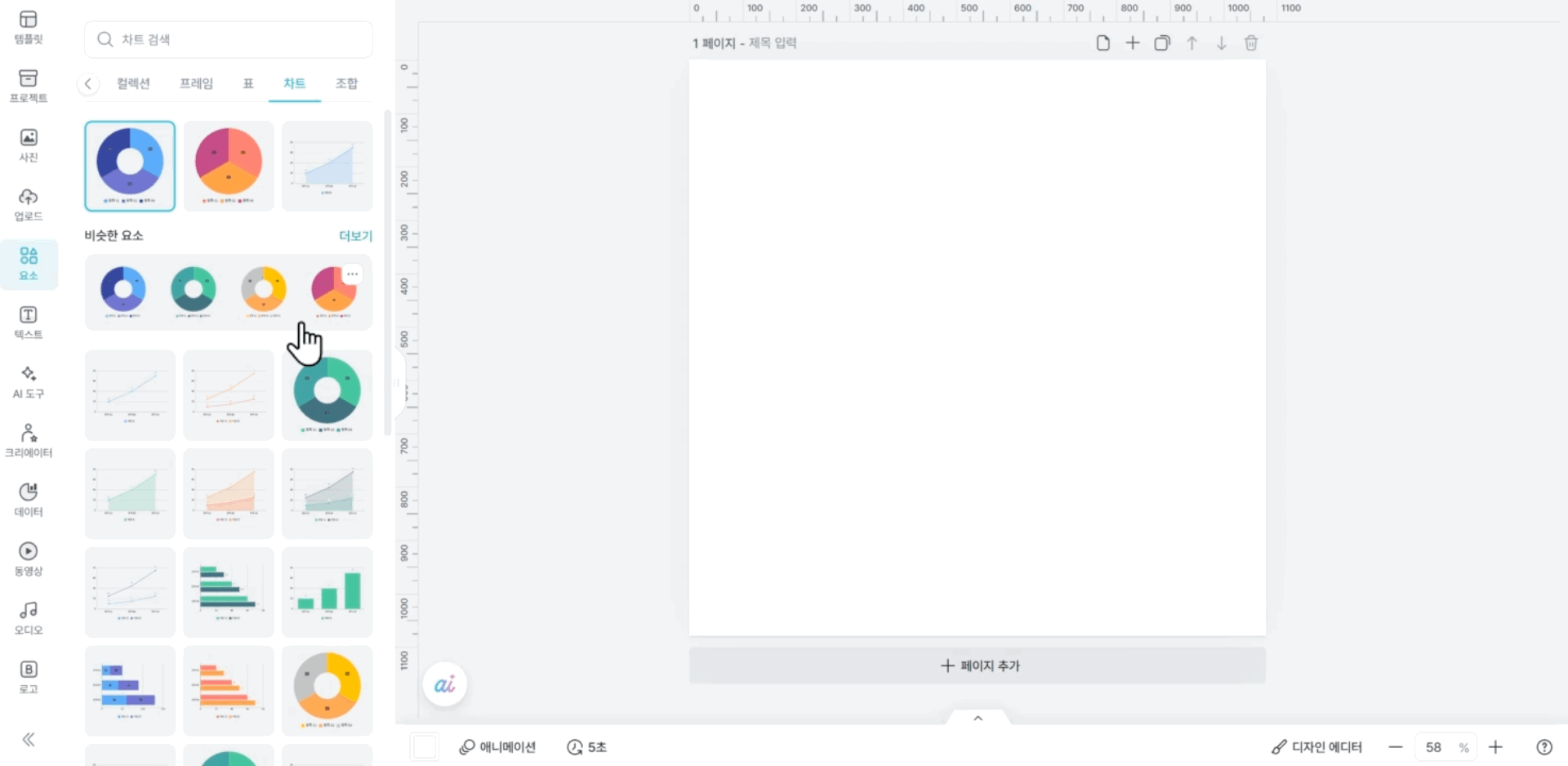Duplicate the page with copy icon
This screenshot has width=1568, height=766.
pos(1162,43)
